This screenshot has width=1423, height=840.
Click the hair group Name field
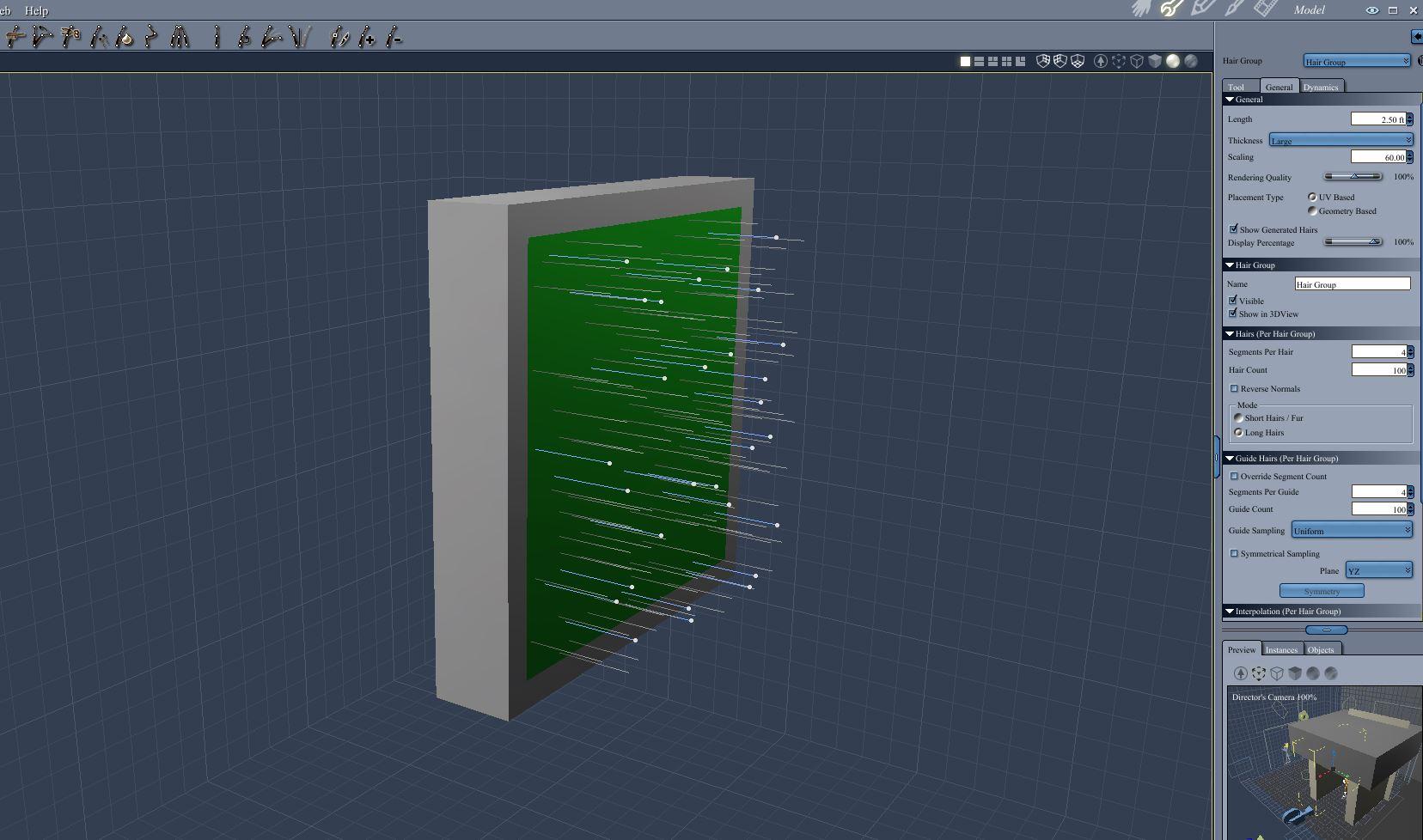pos(1353,284)
